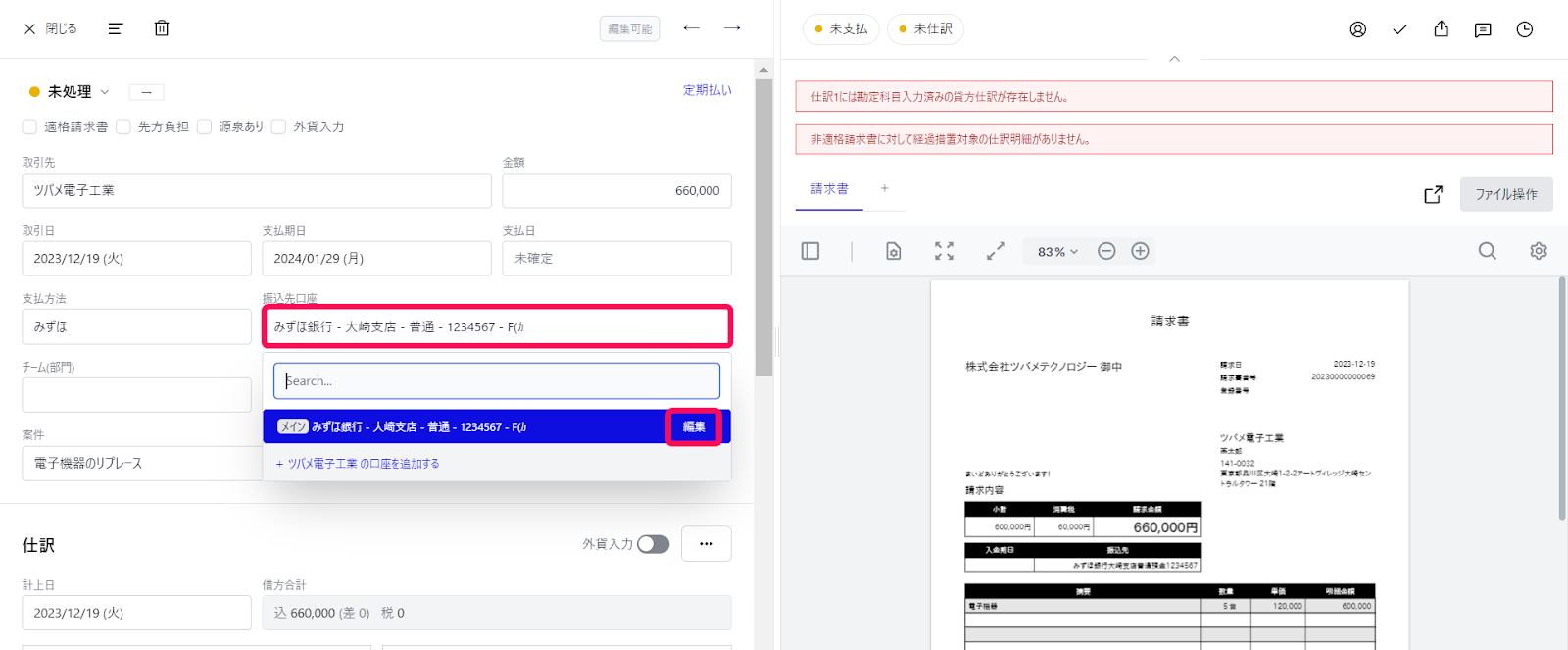Click the invoice viewer vertical scrollbar
1568x650 pixels.
point(1562,398)
